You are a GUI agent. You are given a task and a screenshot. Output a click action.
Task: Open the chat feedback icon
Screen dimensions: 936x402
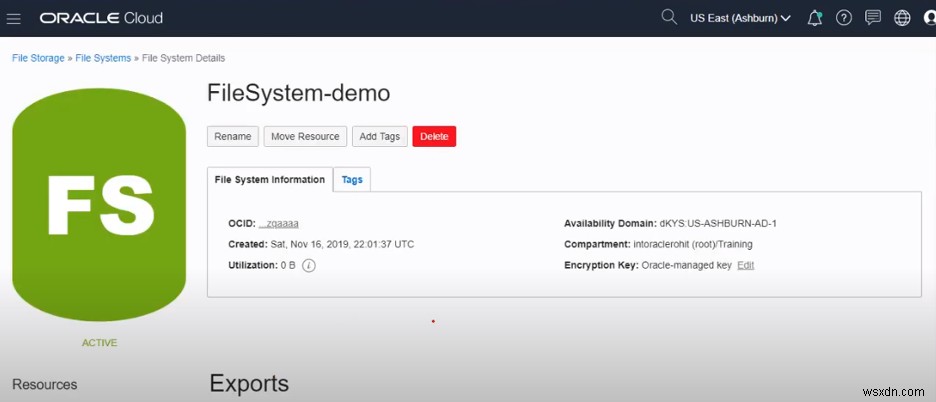click(873, 19)
